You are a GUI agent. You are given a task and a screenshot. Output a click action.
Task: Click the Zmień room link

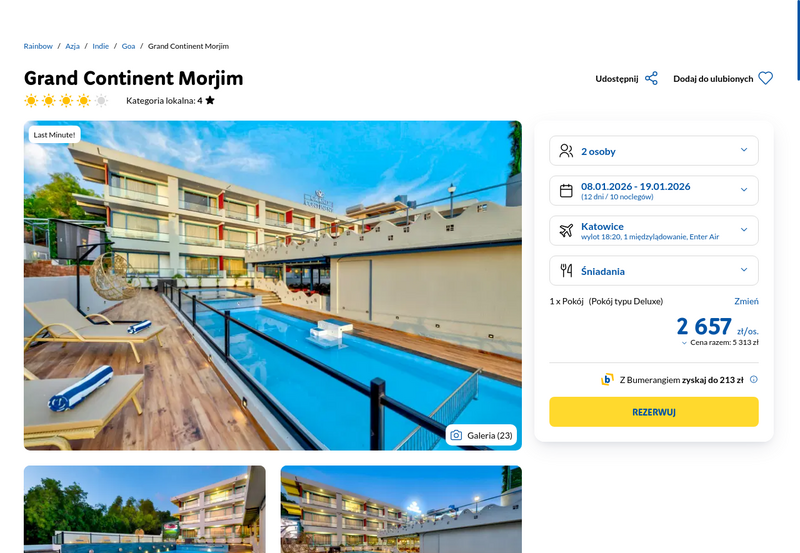[746, 301]
